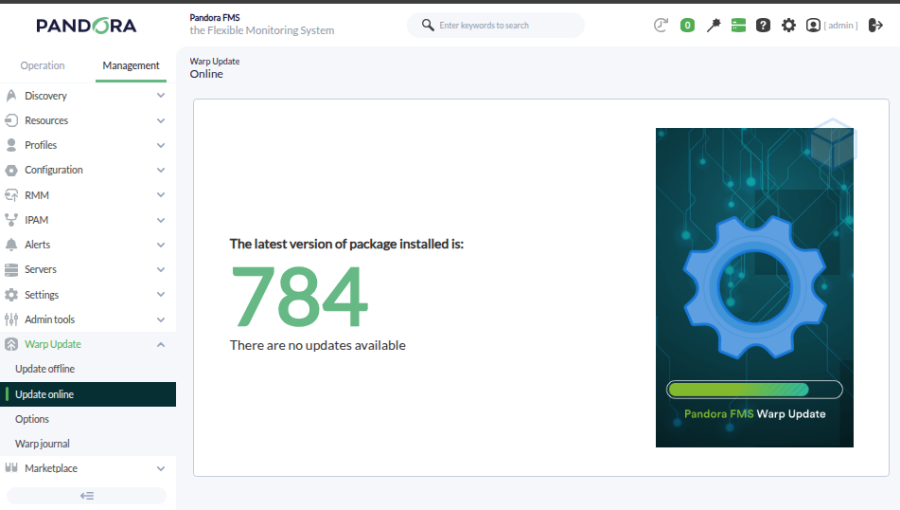900x510 pixels.
Task: Open the green server status icon
Action: [738, 25]
